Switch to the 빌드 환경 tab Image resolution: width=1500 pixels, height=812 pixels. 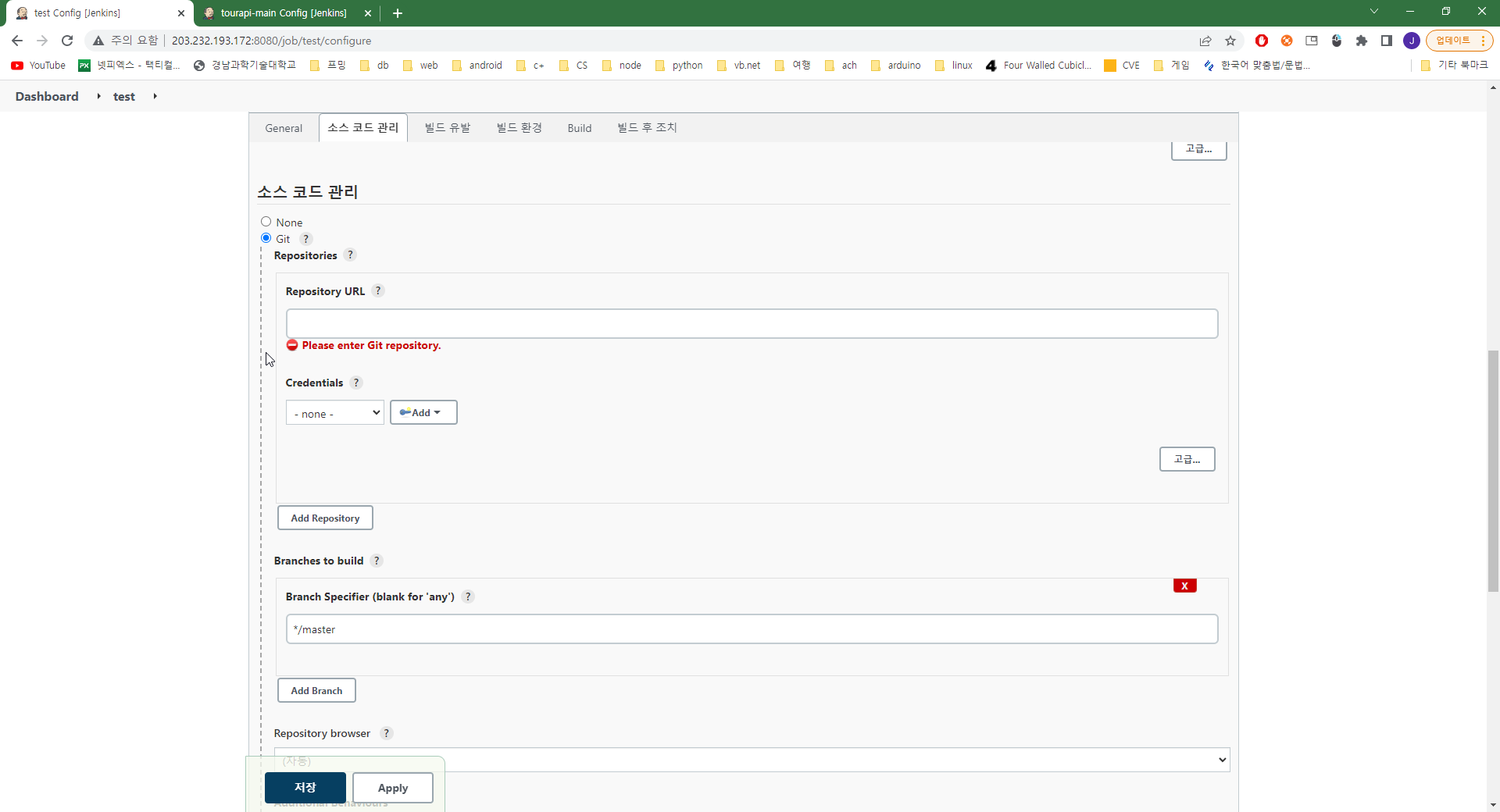tap(518, 127)
